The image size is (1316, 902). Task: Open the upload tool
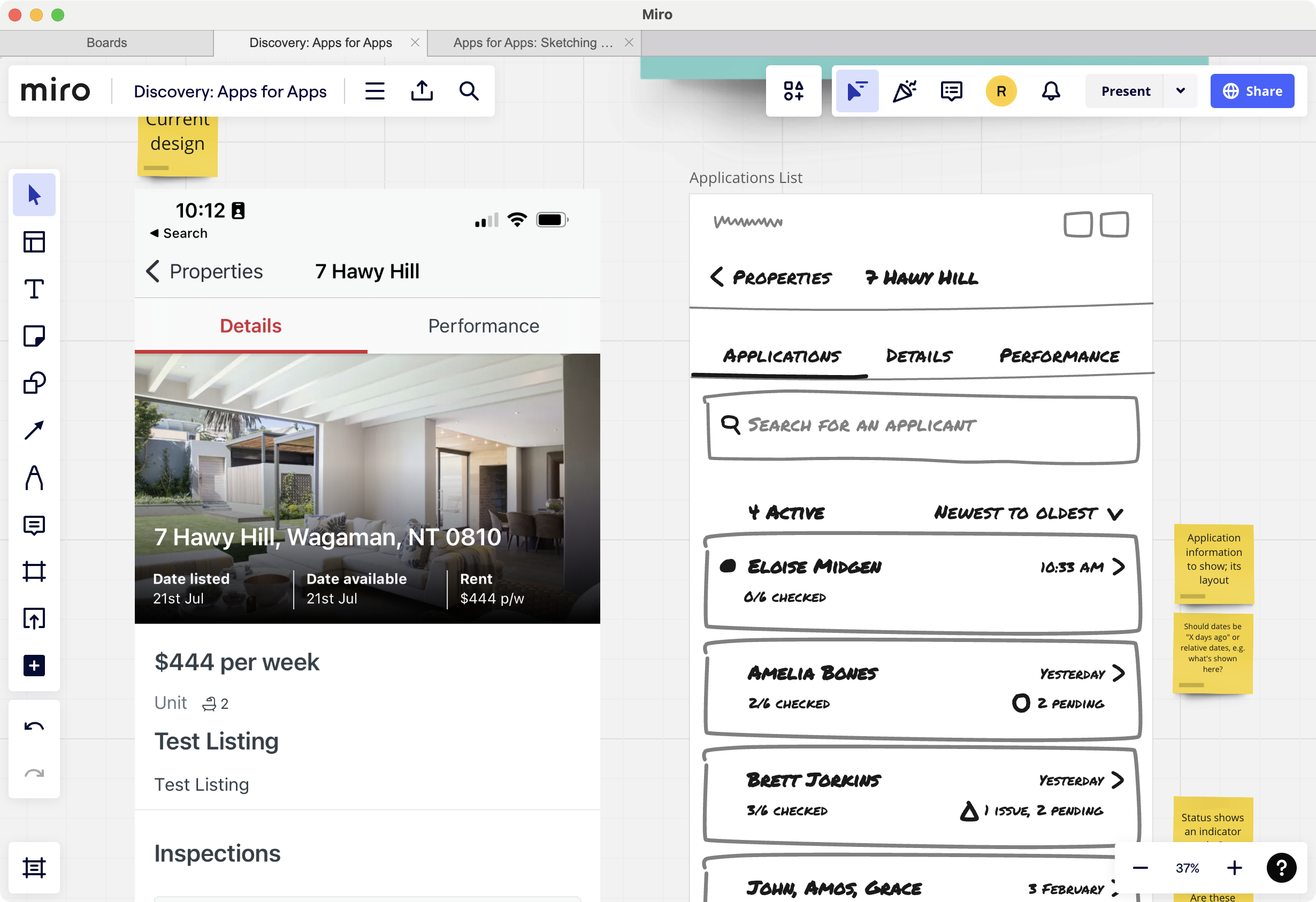coord(34,618)
